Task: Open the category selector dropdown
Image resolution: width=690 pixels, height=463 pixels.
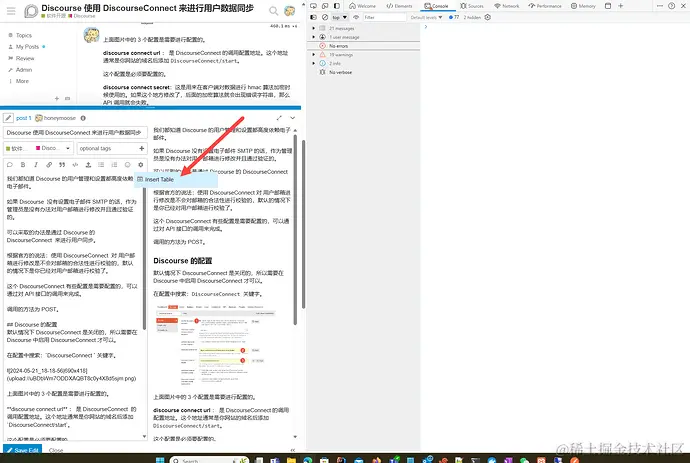Action: 38,148
